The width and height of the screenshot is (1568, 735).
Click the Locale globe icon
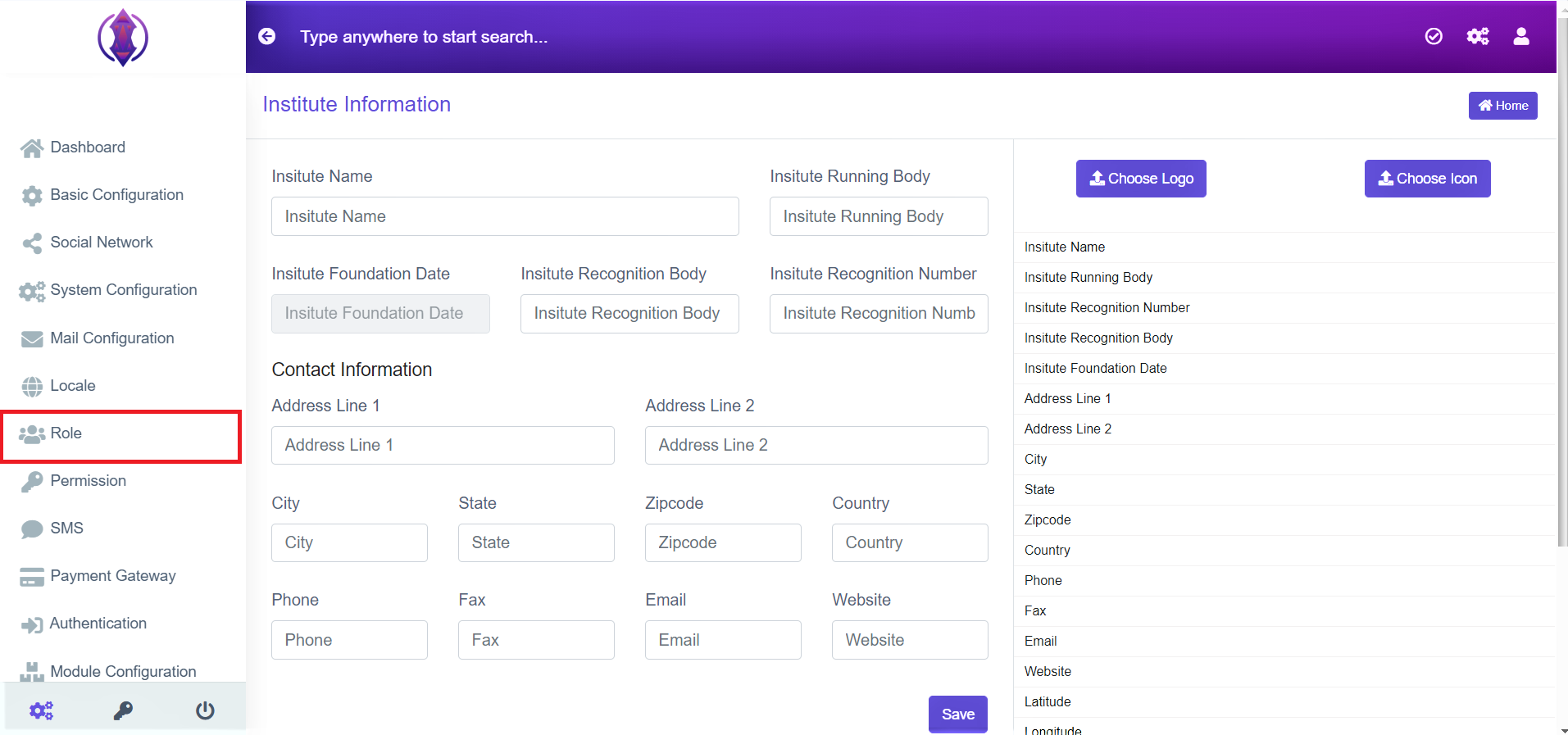32,387
